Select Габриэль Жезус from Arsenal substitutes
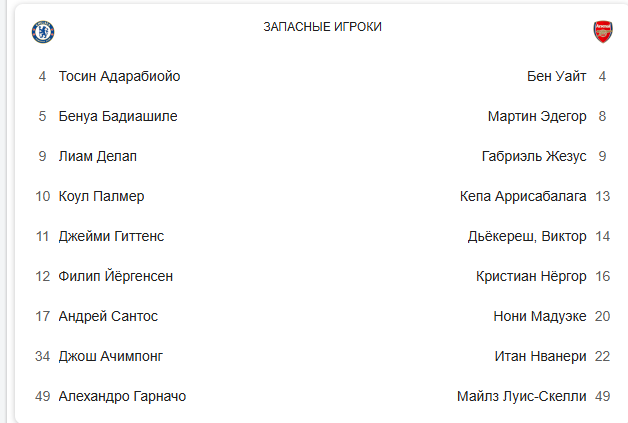Image resolution: width=628 pixels, height=423 pixels. pyautogui.click(x=534, y=156)
